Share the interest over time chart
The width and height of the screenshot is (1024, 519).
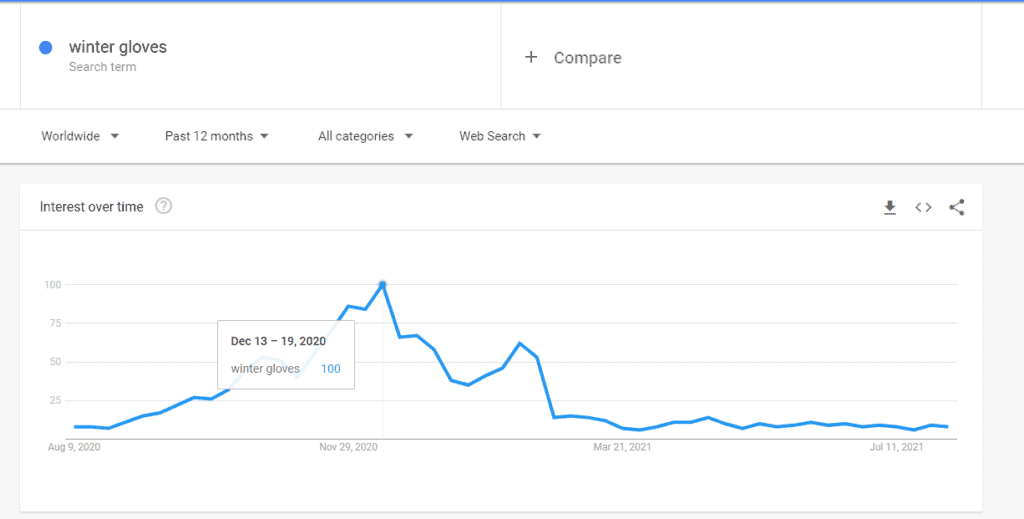957,208
